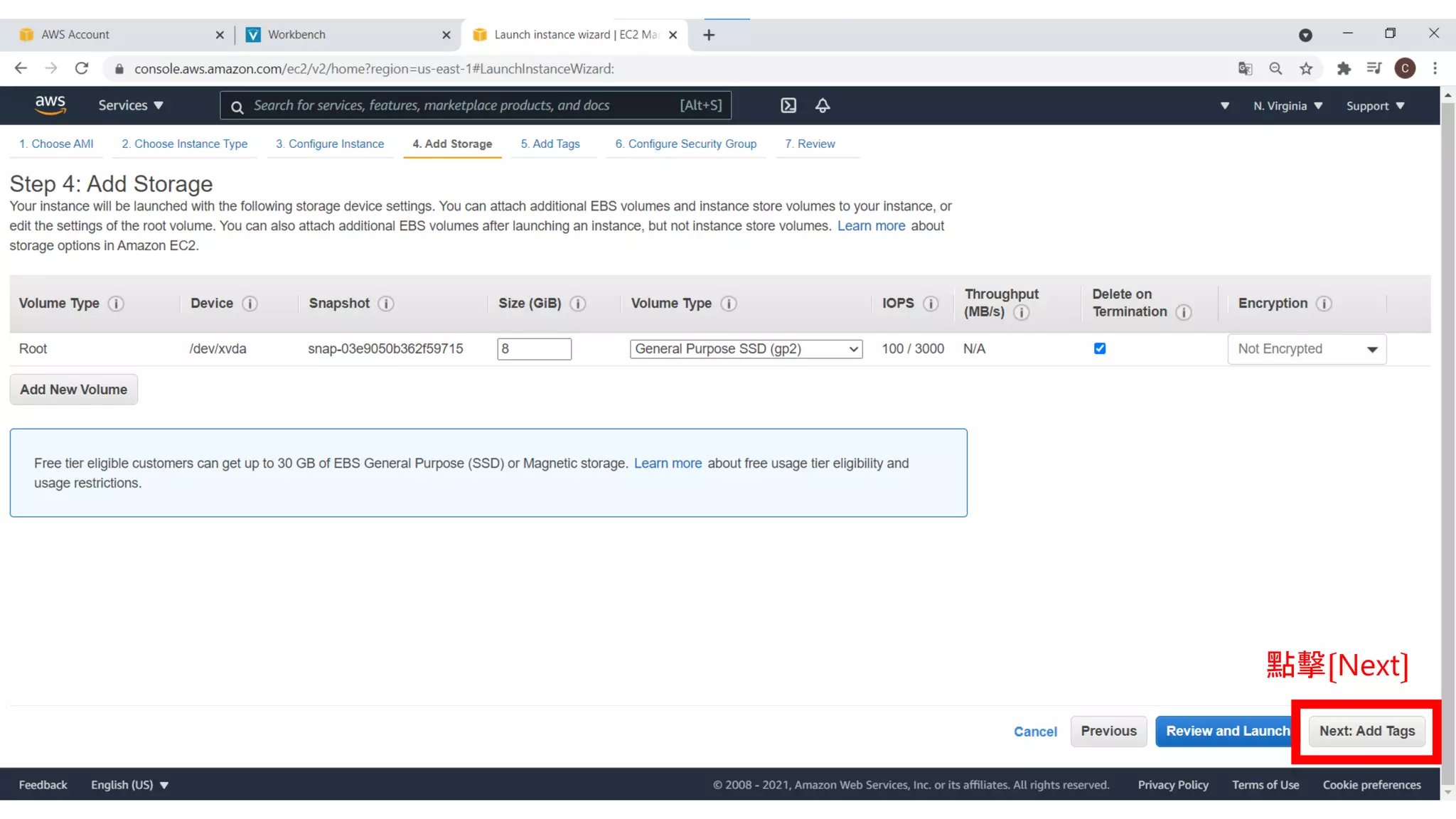Uncheck Delete on Termination checkbox
This screenshot has height=819, width=1456.
pyautogui.click(x=1100, y=348)
